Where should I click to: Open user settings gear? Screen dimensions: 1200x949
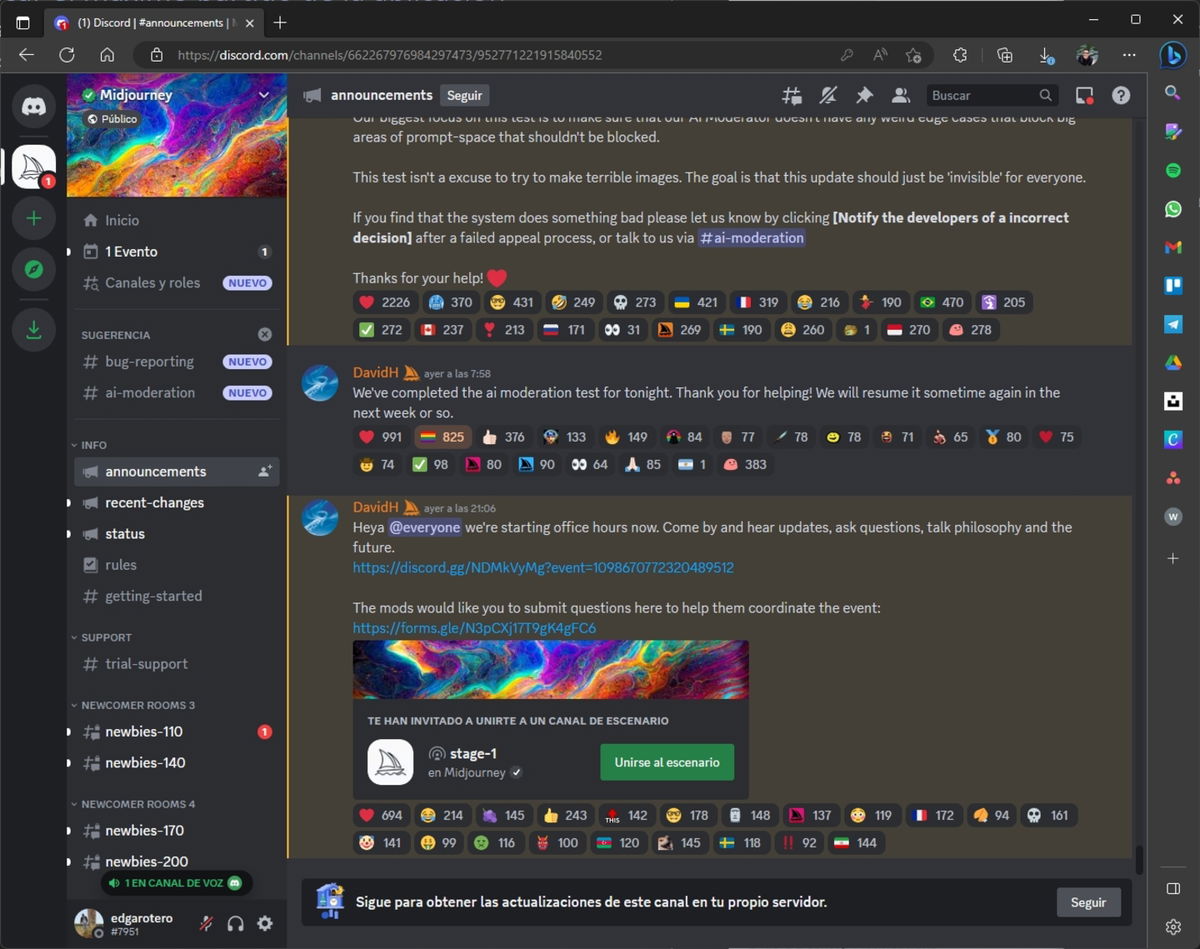click(x=265, y=923)
